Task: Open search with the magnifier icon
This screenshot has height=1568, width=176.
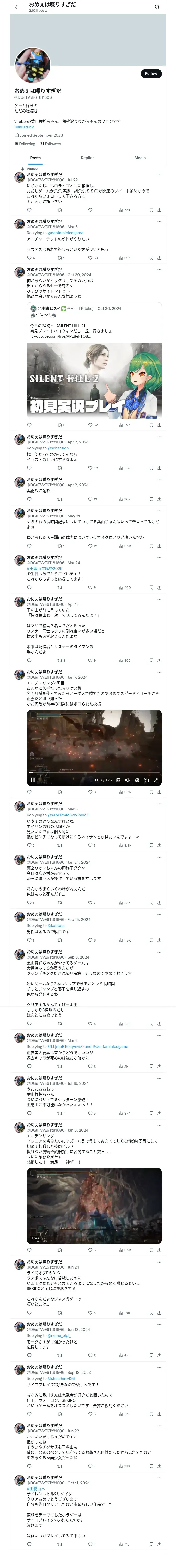Action: click(x=157, y=7)
